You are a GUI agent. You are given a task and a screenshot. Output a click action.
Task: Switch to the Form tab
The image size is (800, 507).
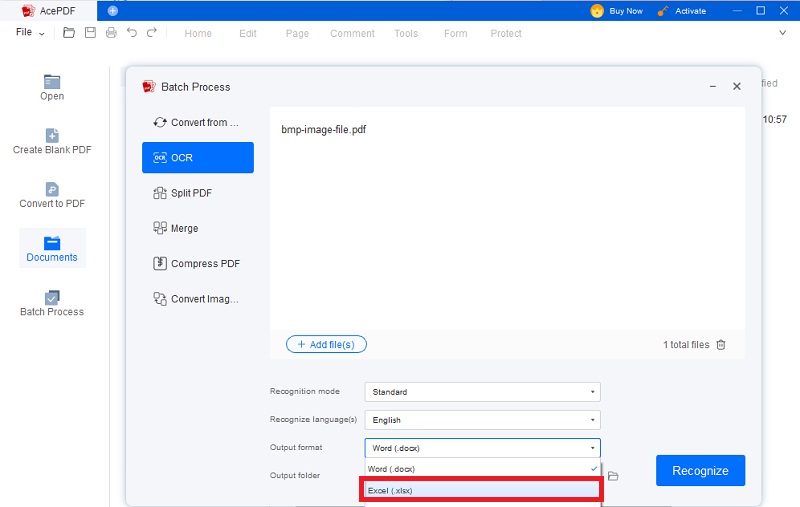point(456,34)
